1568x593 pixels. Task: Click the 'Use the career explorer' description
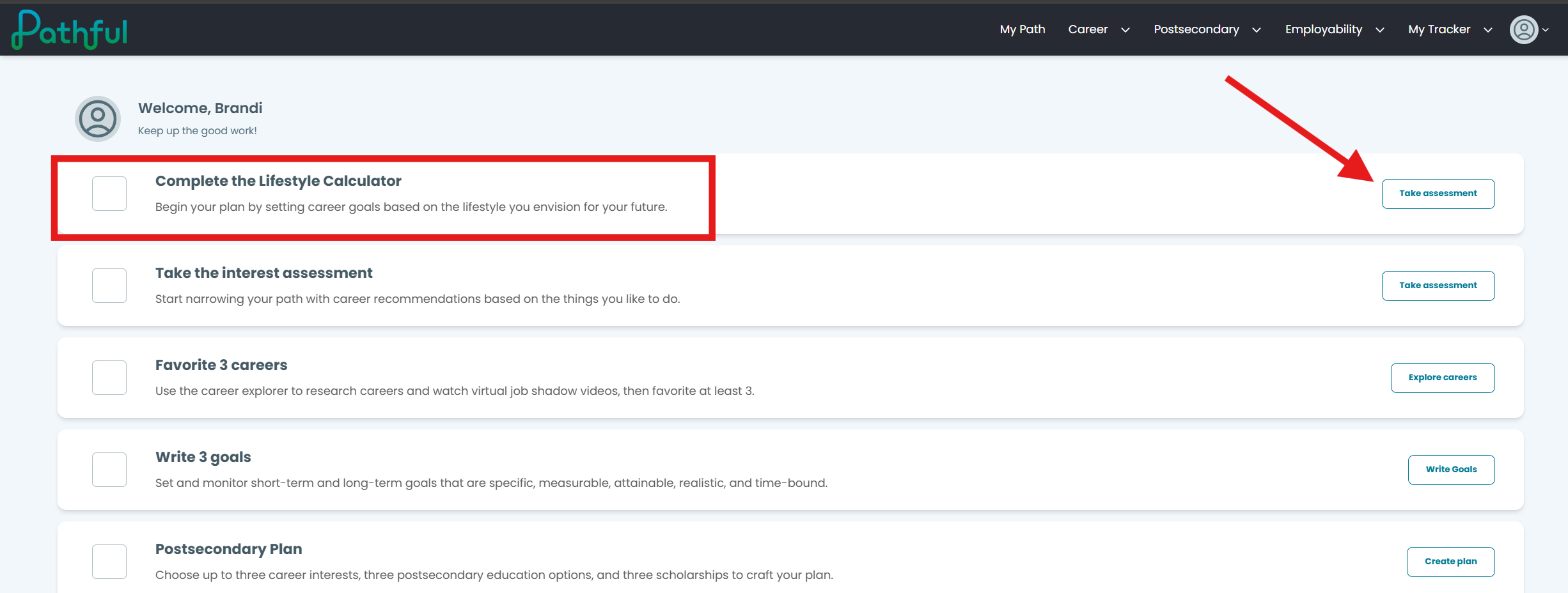click(x=455, y=391)
